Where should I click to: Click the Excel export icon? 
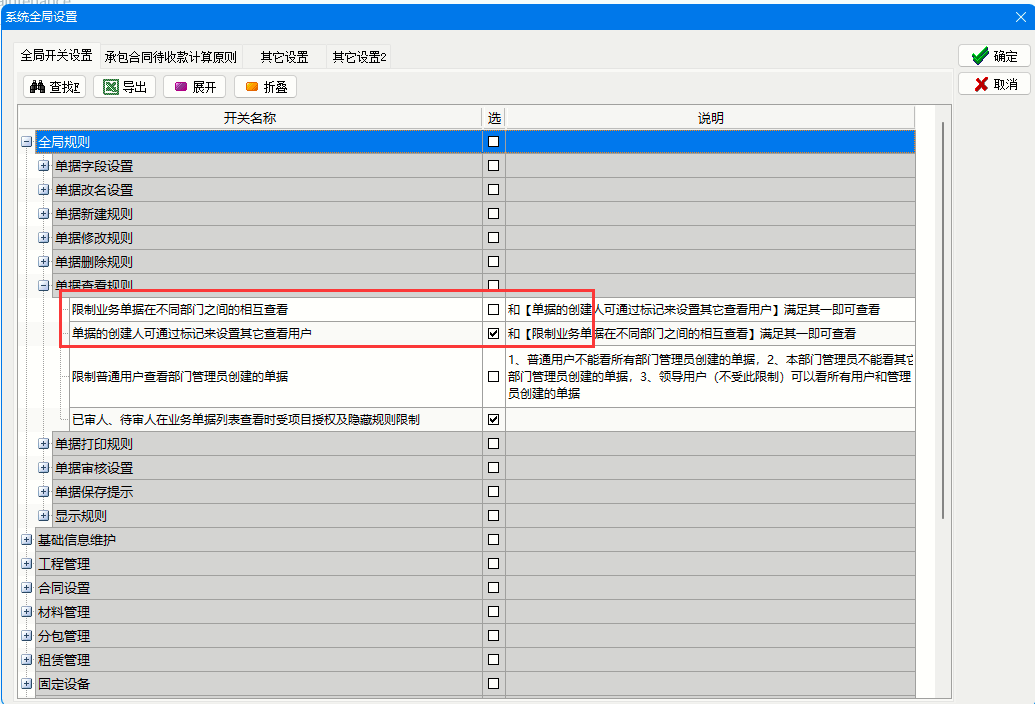point(111,87)
